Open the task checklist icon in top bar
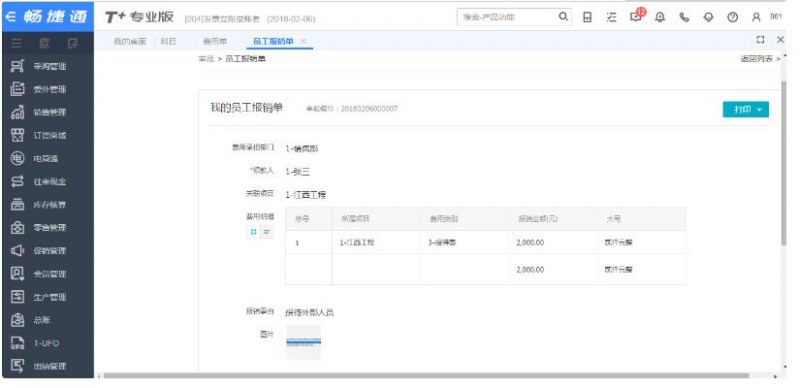The height and width of the screenshot is (388, 800). (611, 17)
